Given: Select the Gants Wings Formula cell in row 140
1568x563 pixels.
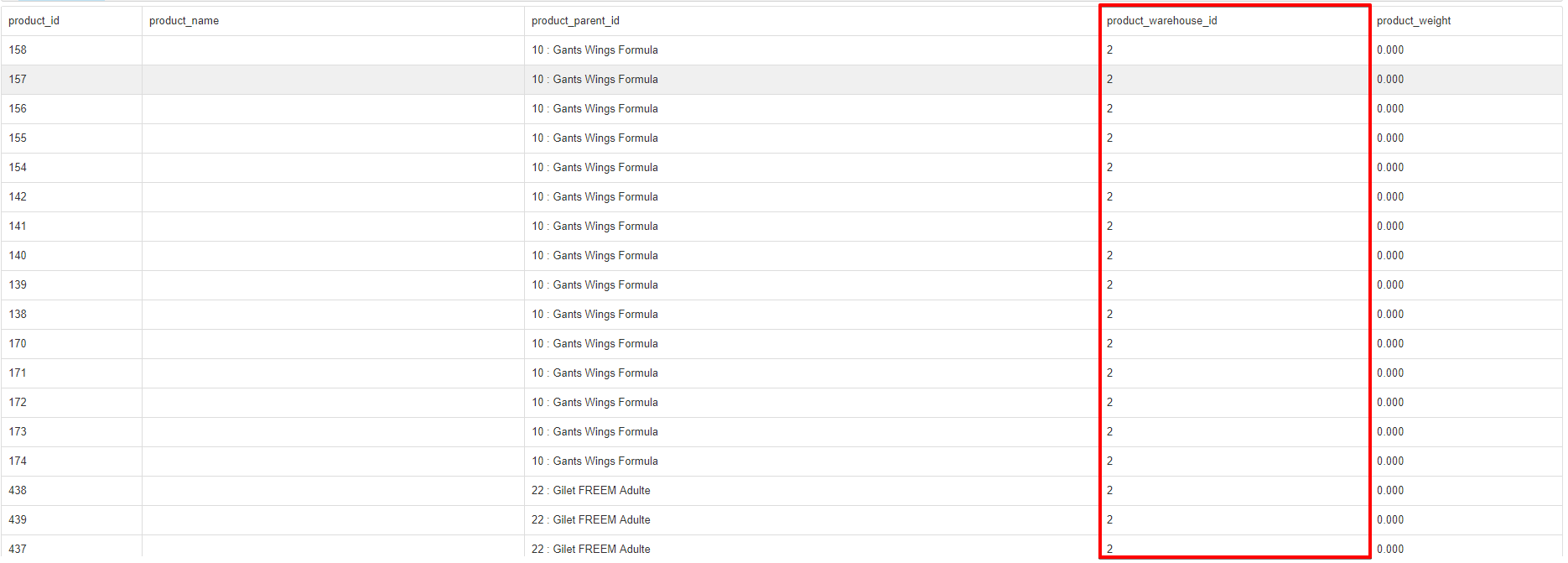Looking at the screenshot, I should pyautogui.click(x=594, y=256).
